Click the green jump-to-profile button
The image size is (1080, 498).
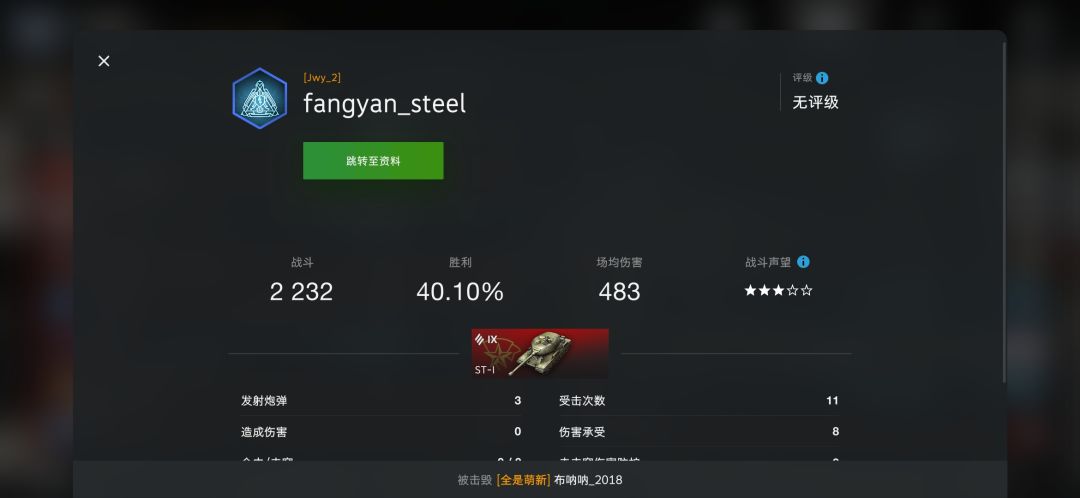tap(373, 160)
